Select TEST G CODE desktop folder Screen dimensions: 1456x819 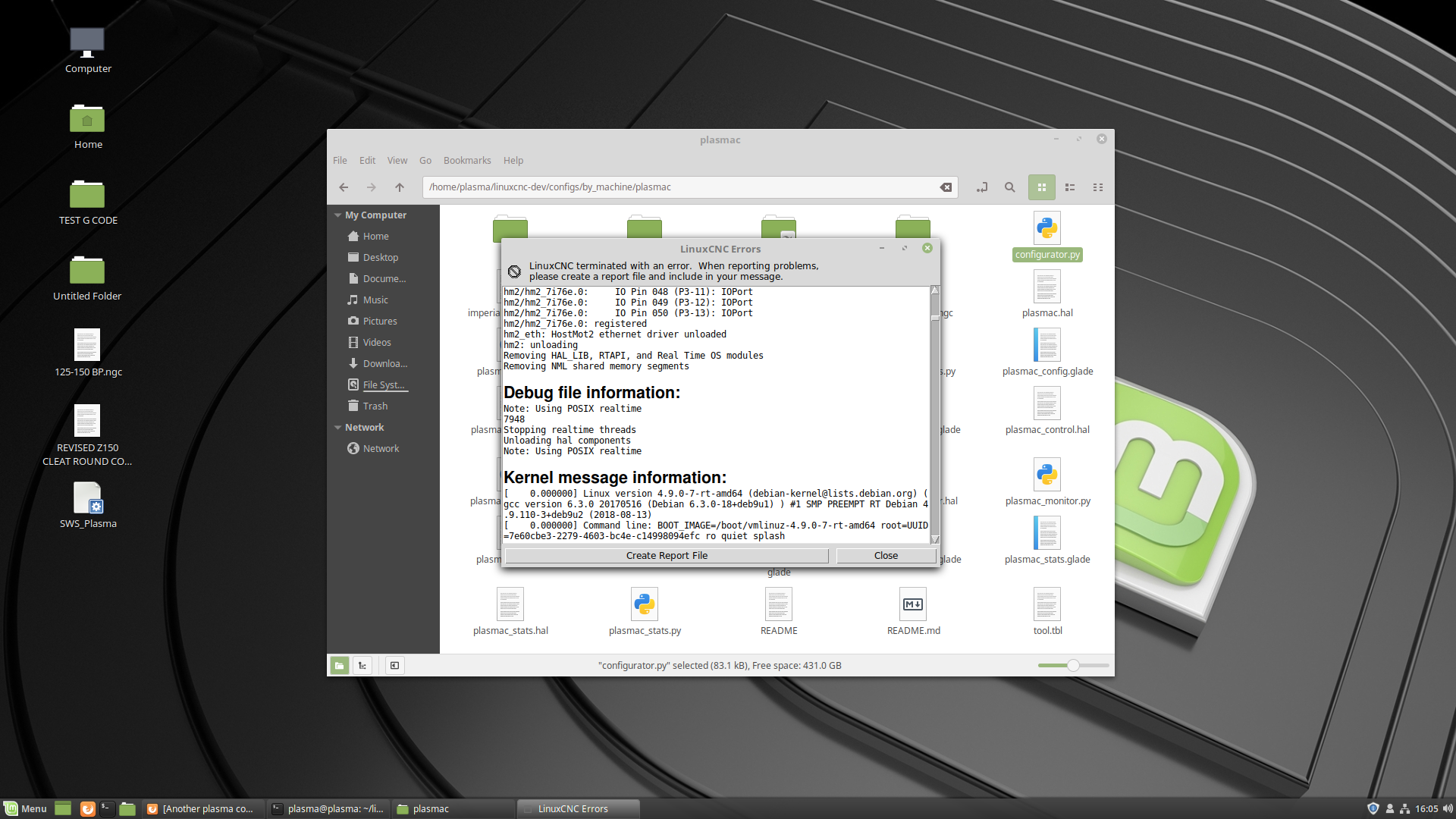tap(87, 202)
